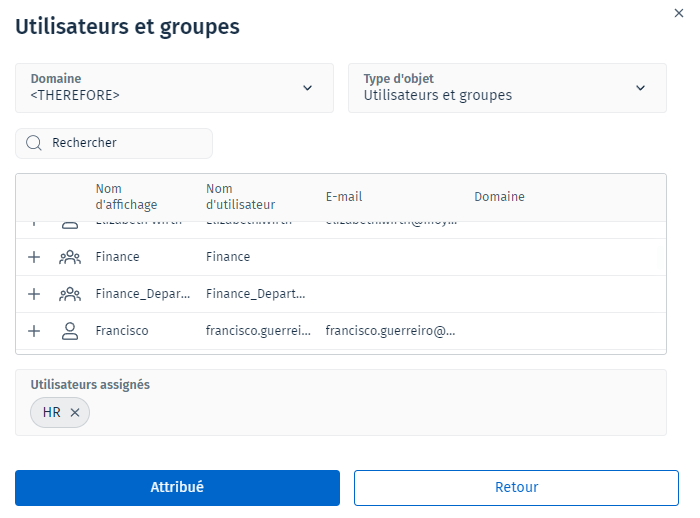700x518 pixels.
Task: Close the Utilisateurs et groupes dialog
Action: [681, 11]
